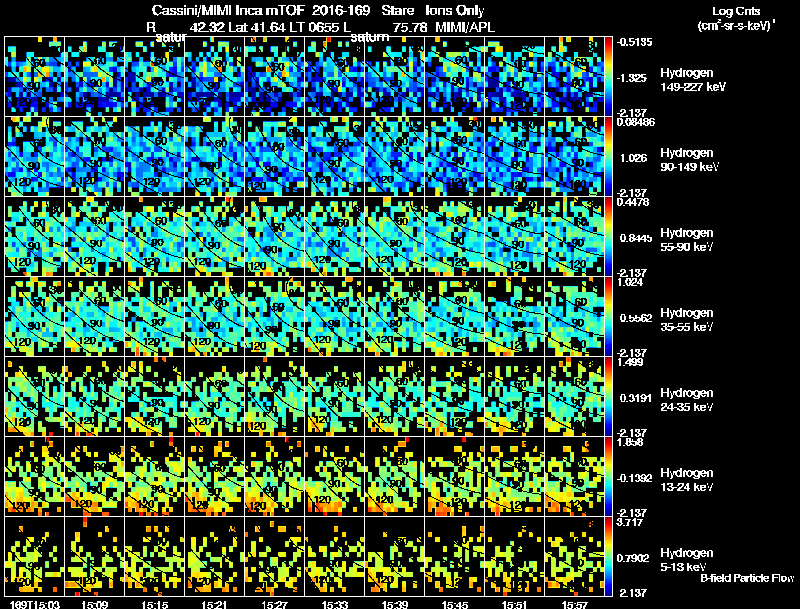Screen dimensions: 800x609
Task: Click the units label '(cm²-sr-s-keV)'
Action: coord(735,26)
